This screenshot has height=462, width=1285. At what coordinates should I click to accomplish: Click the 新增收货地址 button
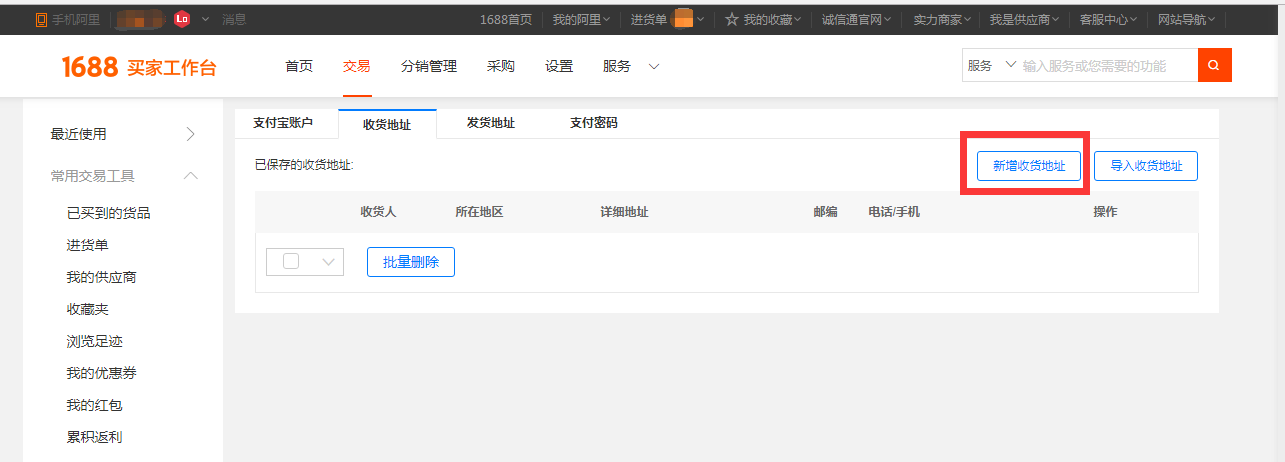click(1029, 166)
